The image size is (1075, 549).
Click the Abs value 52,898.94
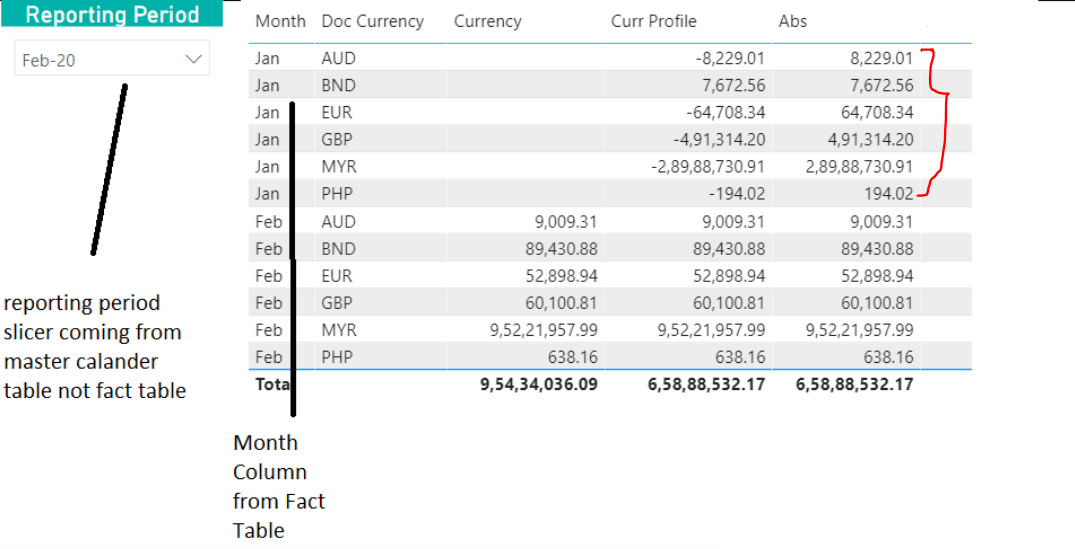point(876,276)
